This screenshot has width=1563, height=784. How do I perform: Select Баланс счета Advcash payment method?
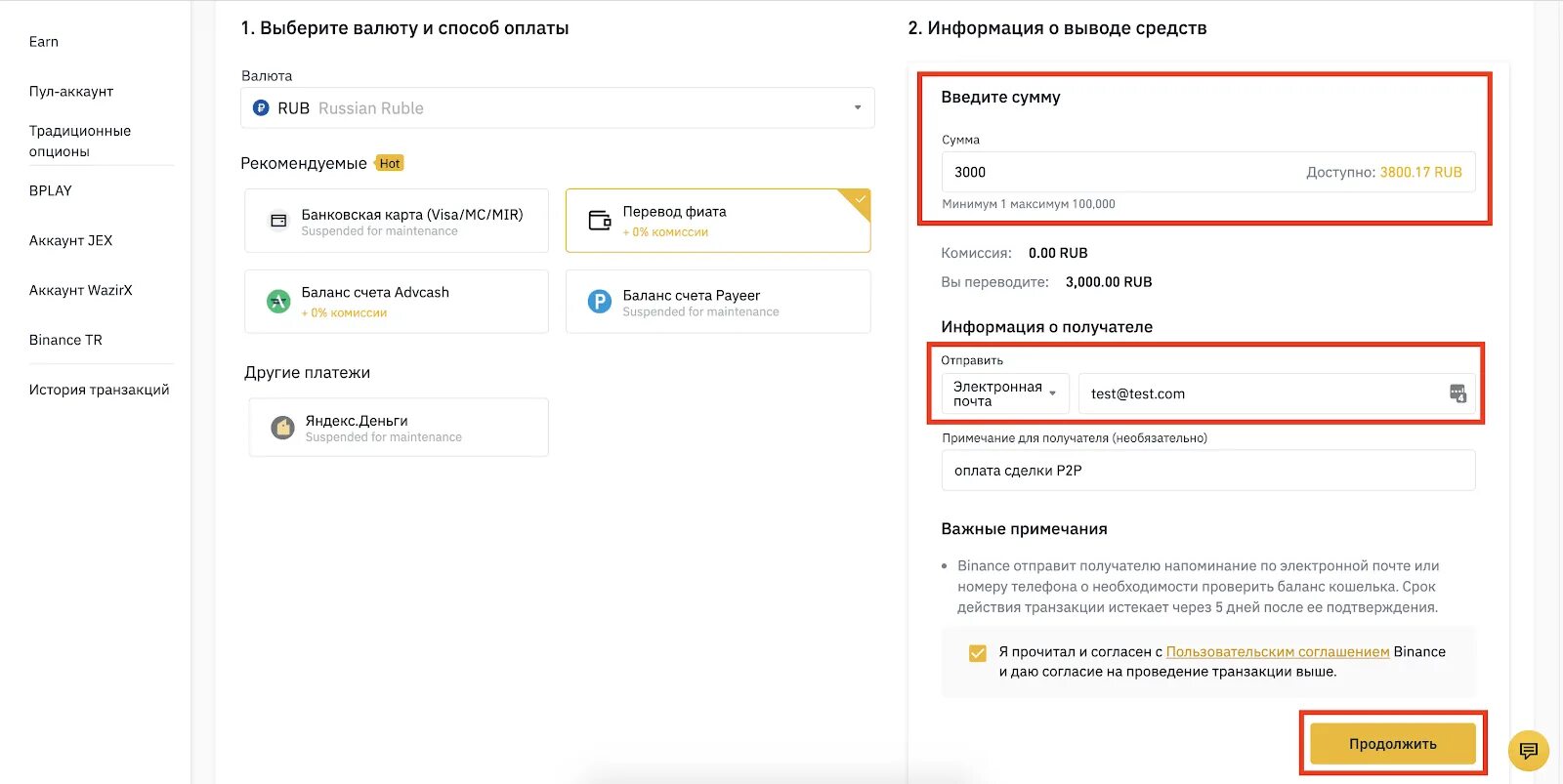(397, 302)
